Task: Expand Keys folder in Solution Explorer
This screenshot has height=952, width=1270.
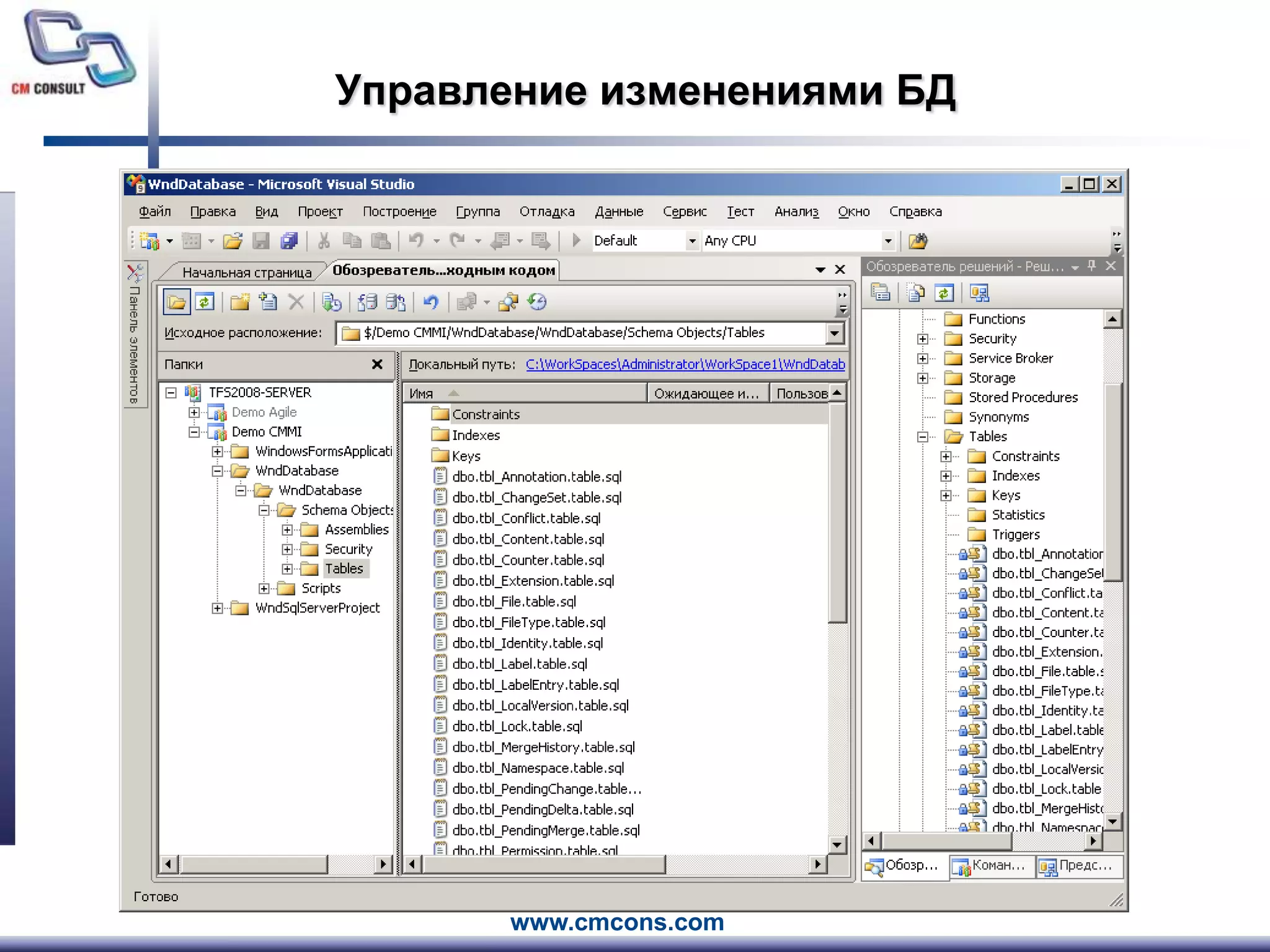Action: pyautogui.click(x=946, y=496)
